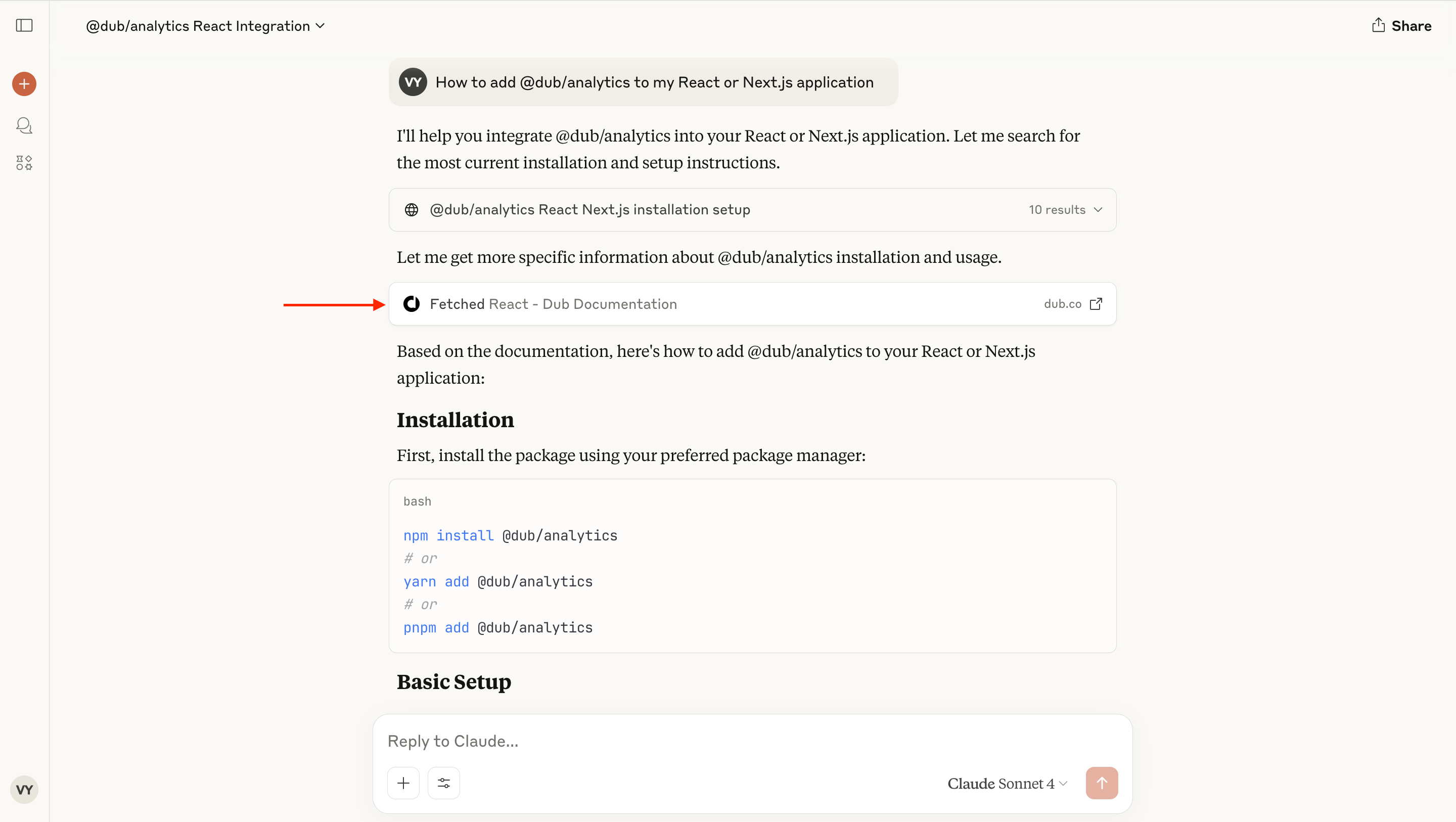Open the artifacts shapes icon in sidebar
1456x822 pixels.
[24, 163]
